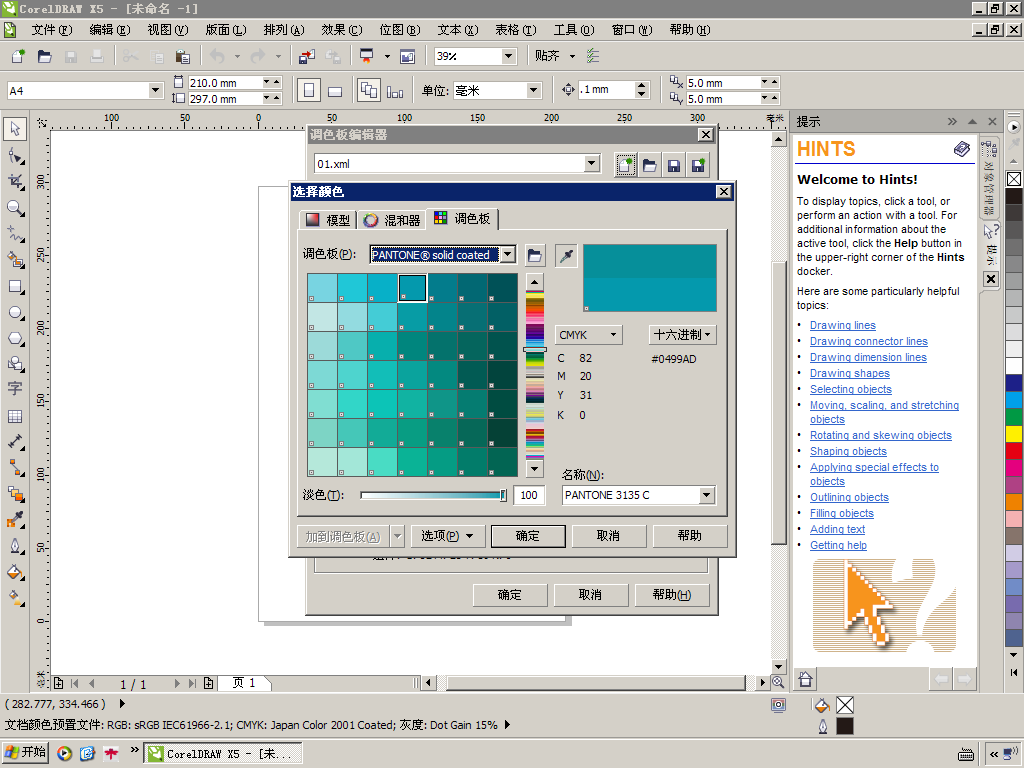Click save palette as icon in Palette Editor
Screen dimensions: 1024x768
698,165
